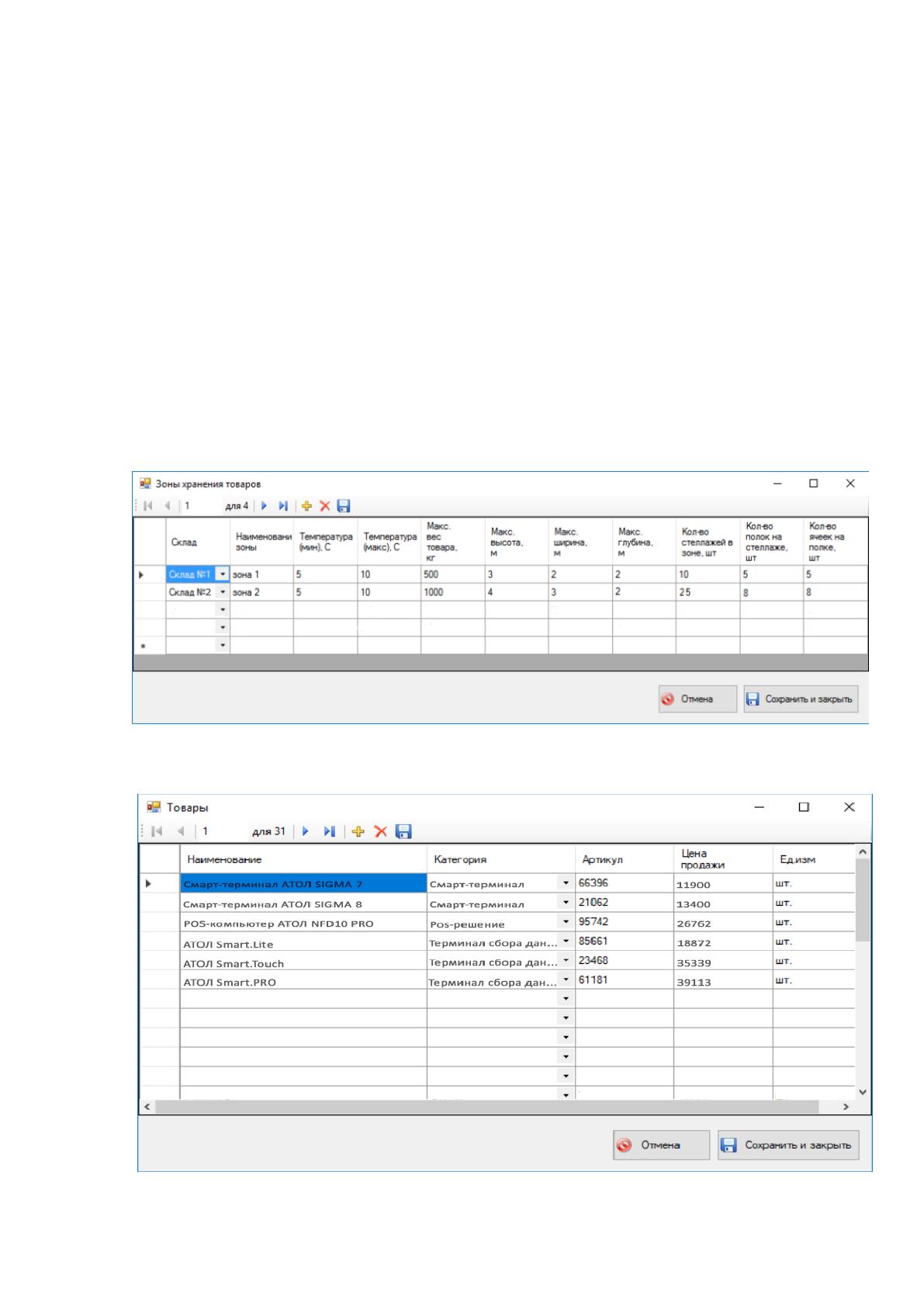Open Склад dropdown in new-row asterisk line
The image size is (924, 1307).
click(x=223, y=645)
